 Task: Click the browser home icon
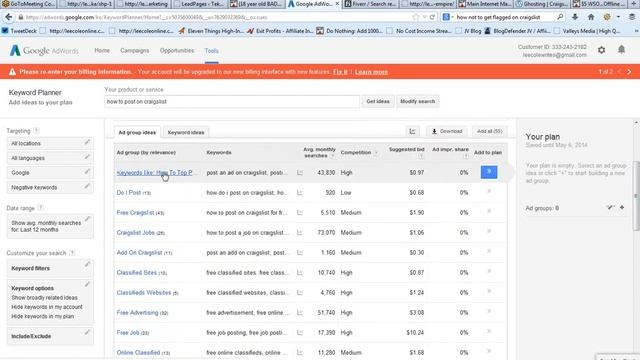click(x=591, y=17)
